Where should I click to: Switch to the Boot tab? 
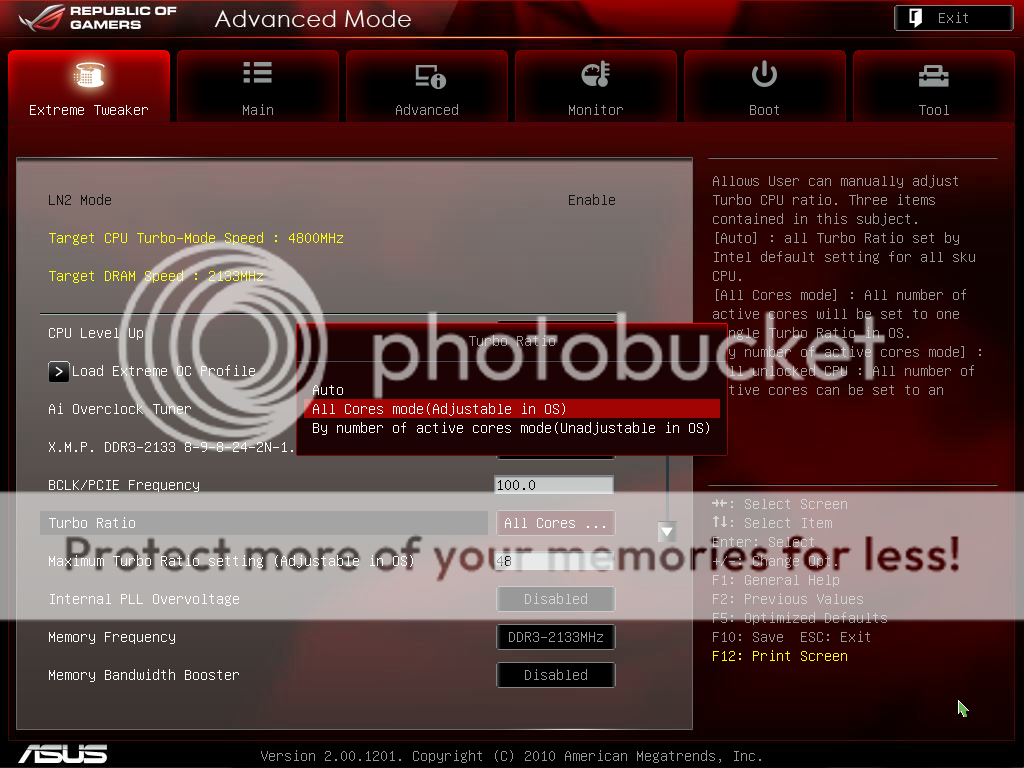pyautogui.click(x=765, y=86)
